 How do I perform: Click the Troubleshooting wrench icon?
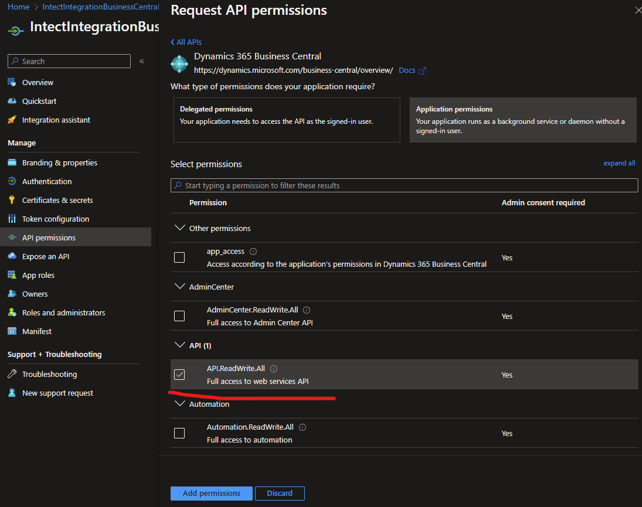click(x=12, y=374)
